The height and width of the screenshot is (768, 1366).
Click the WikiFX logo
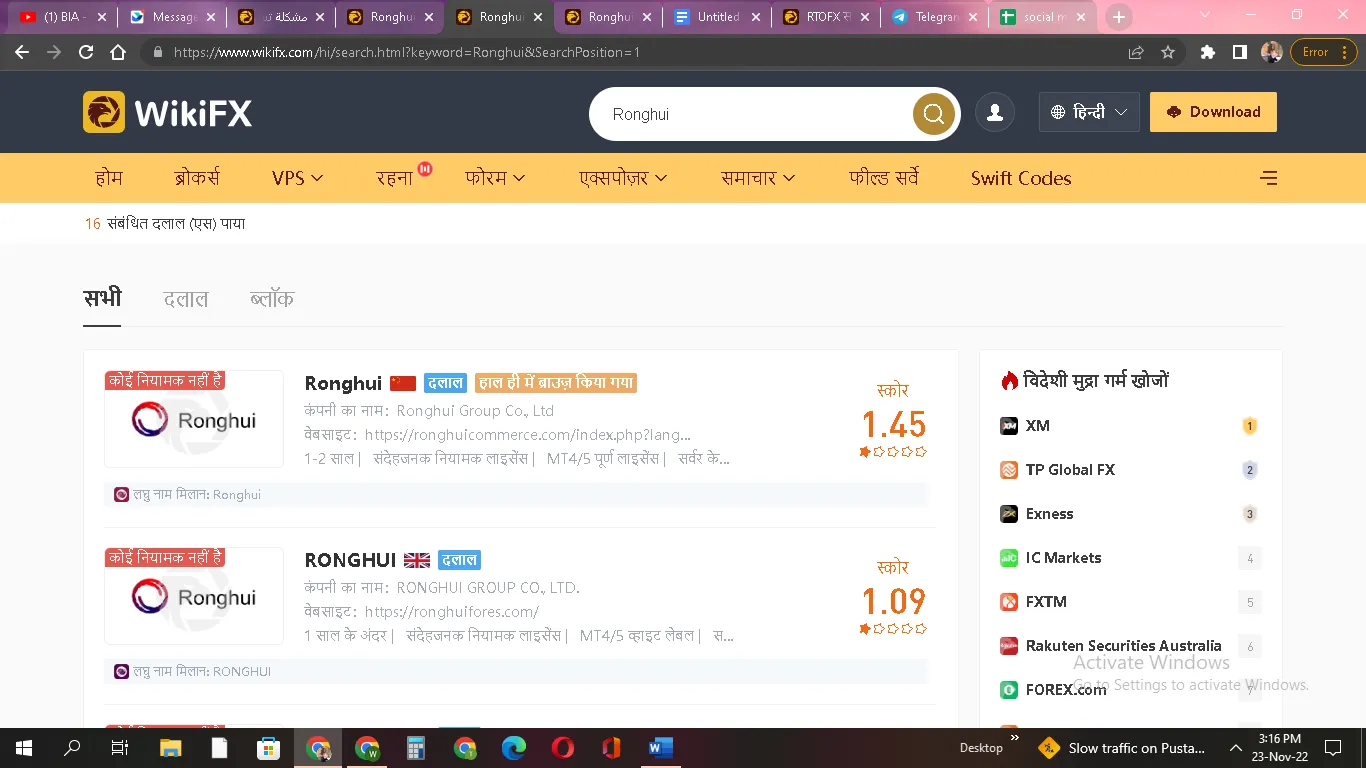[168, 113]
